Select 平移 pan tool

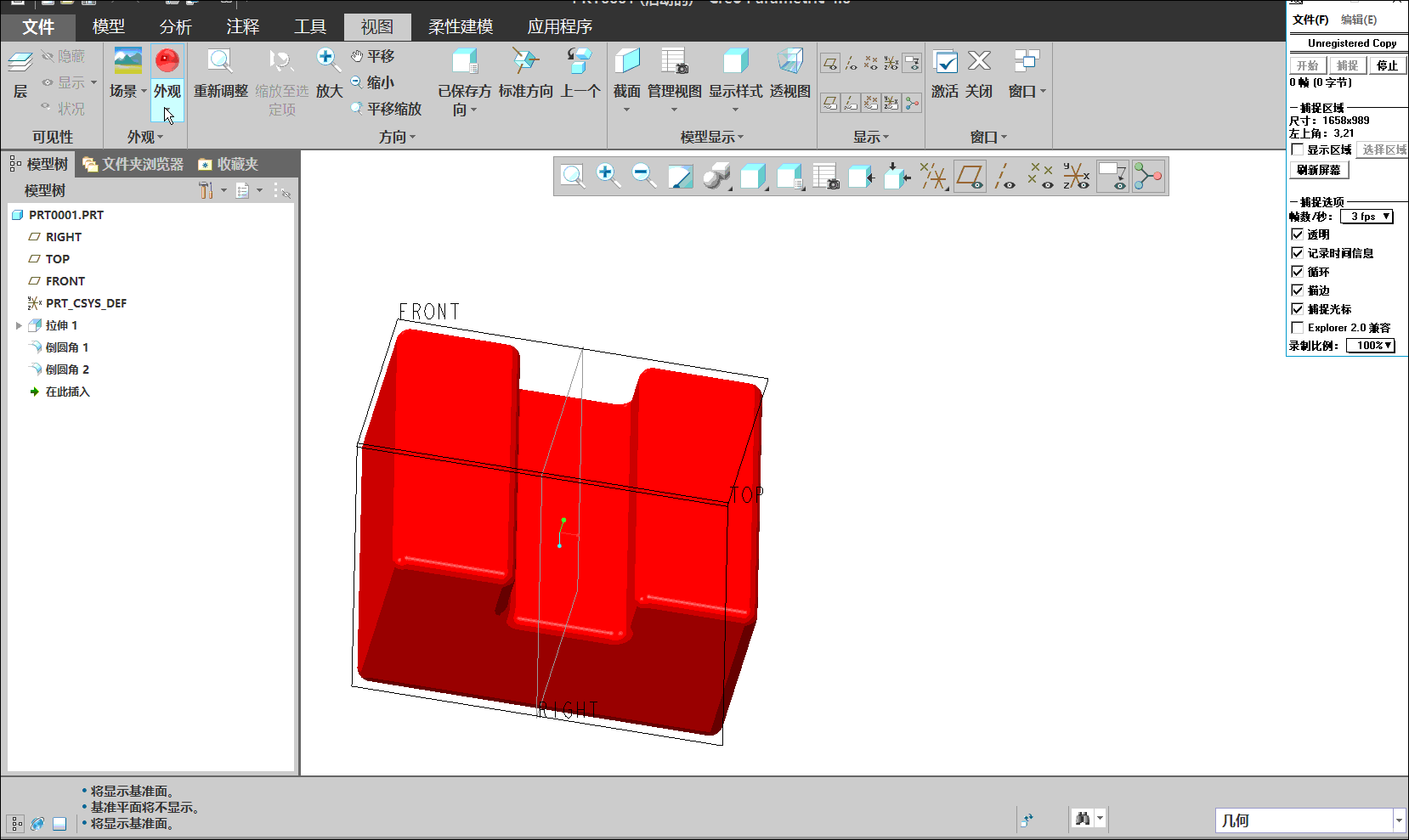click(x=374, y=56)
